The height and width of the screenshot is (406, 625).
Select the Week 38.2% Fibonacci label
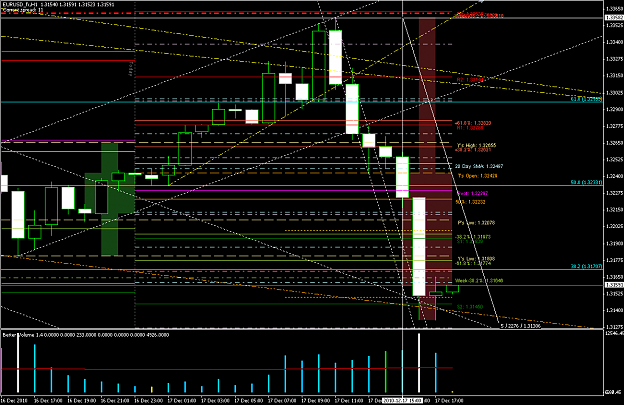click(479, 281)
